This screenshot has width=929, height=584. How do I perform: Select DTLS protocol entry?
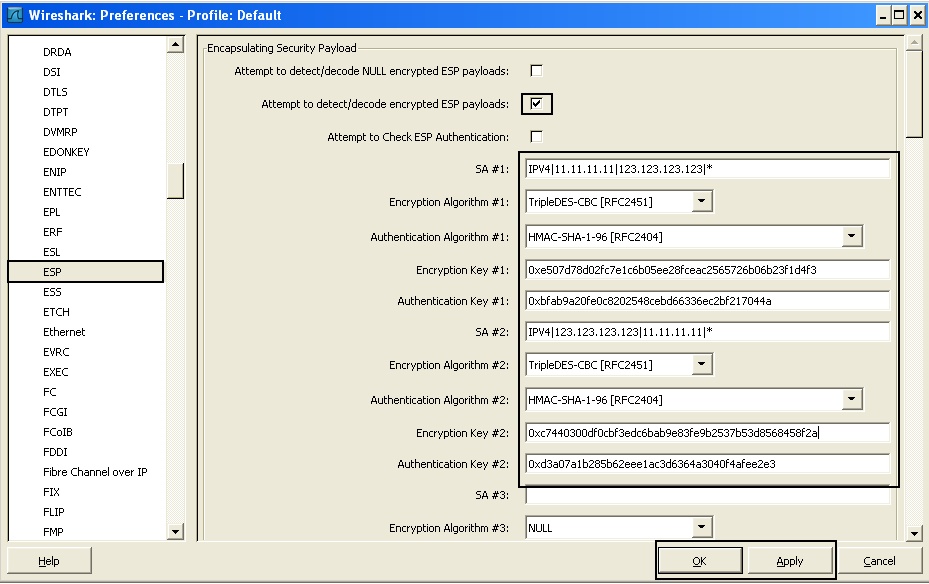pyautogui.click(x=55, y=92)
